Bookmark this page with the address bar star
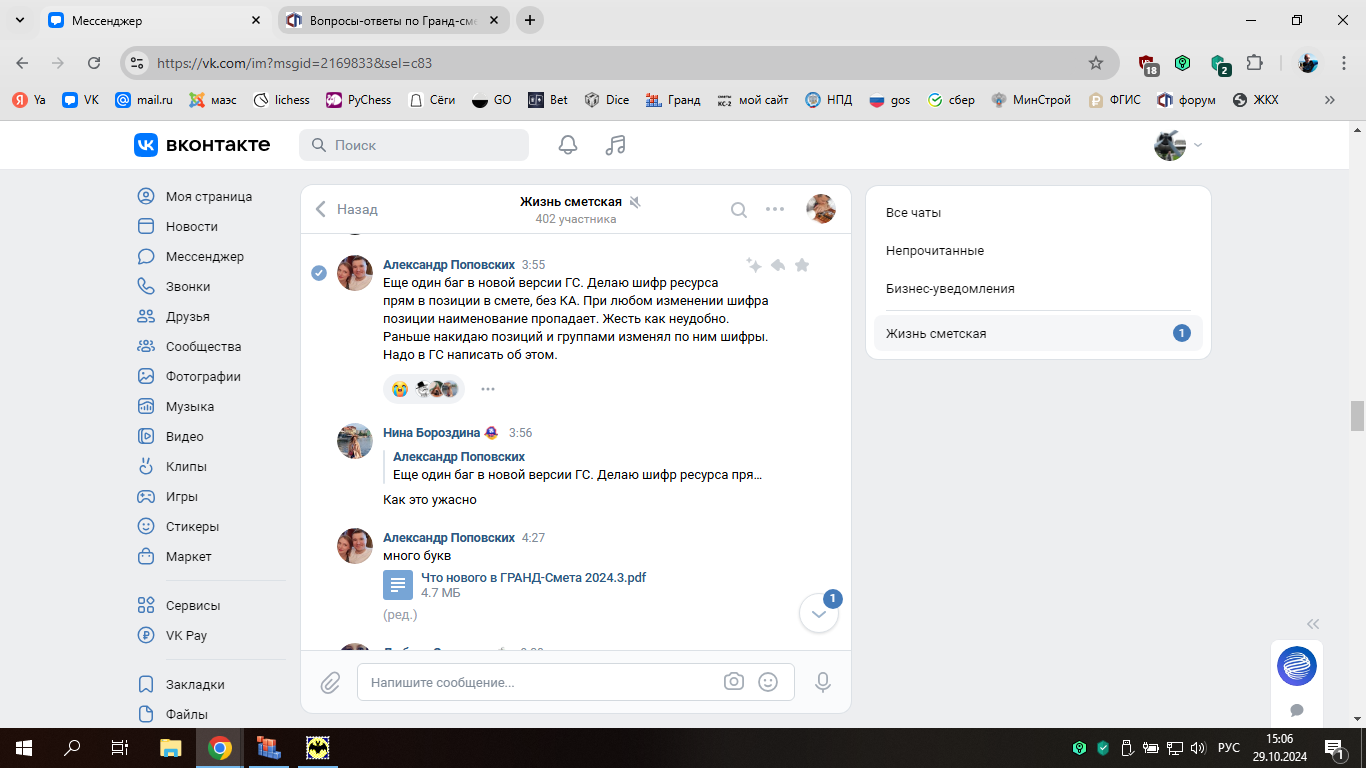Screen dimensions: 1366x768 coord(1096,63)
